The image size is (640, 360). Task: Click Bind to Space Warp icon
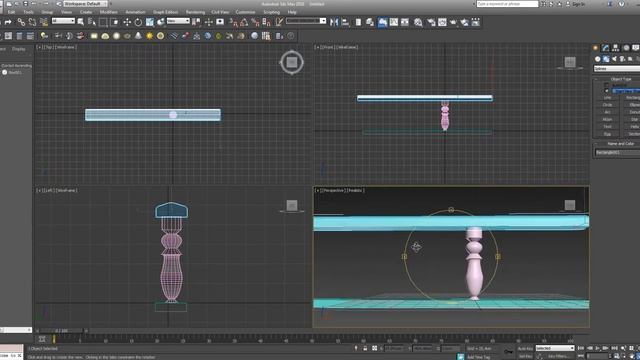tap(44, 22)
